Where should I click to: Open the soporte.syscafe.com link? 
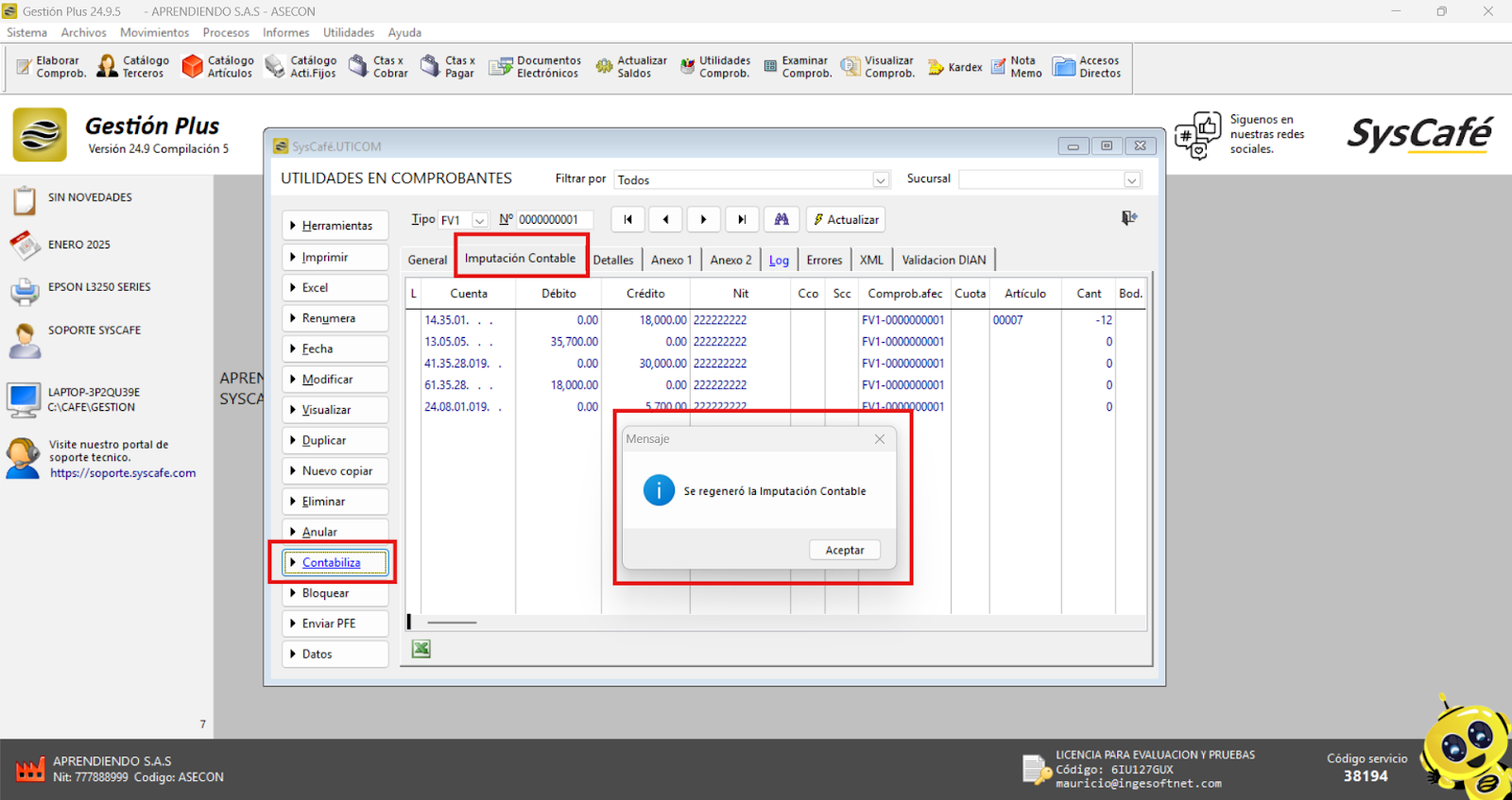[x=123, y=473]
